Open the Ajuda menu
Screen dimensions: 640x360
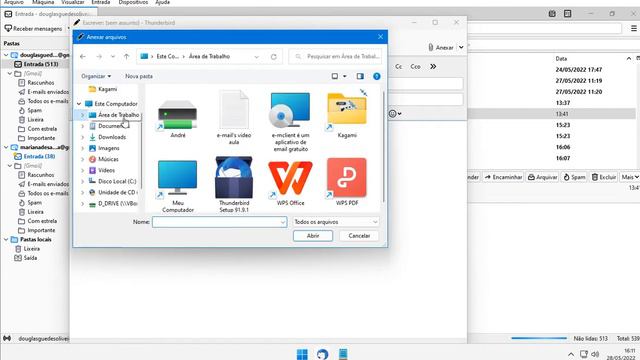click(x=162, y=2)
